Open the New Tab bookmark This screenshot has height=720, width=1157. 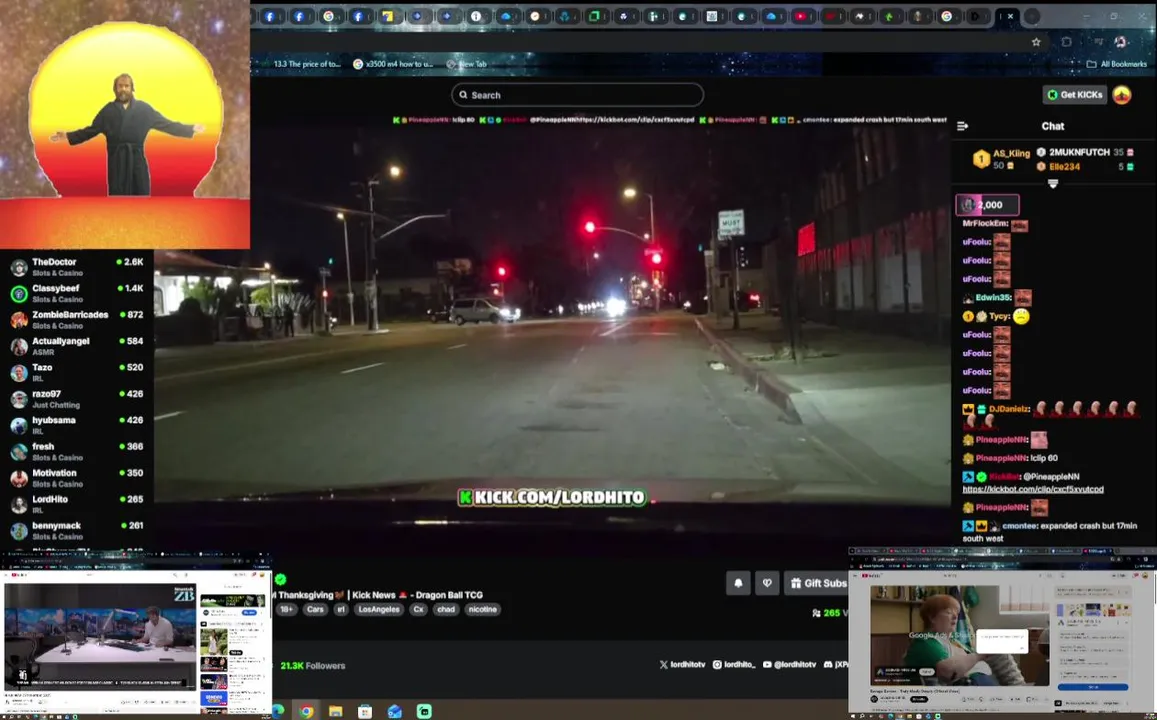(466, 64)
